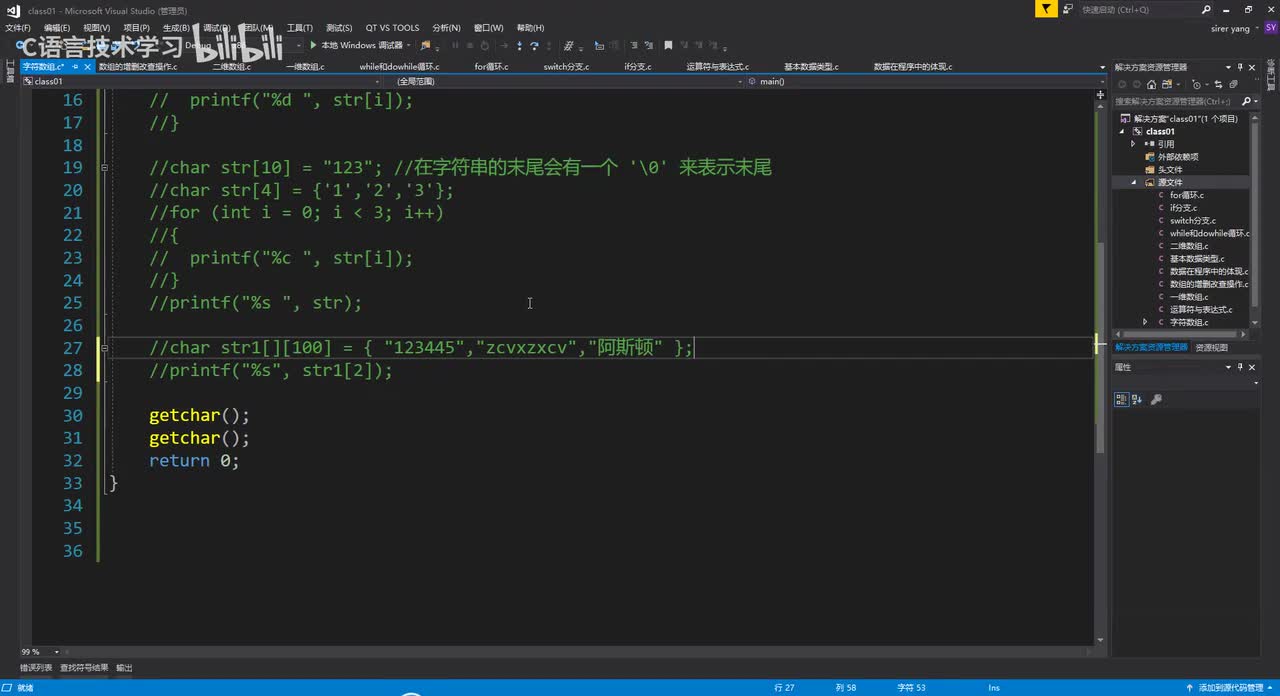Image resolution: width=1280 pixels, height=696 pixels.
Task: Click the Solution Explorer back arrow
Action: click(1122, 85)
